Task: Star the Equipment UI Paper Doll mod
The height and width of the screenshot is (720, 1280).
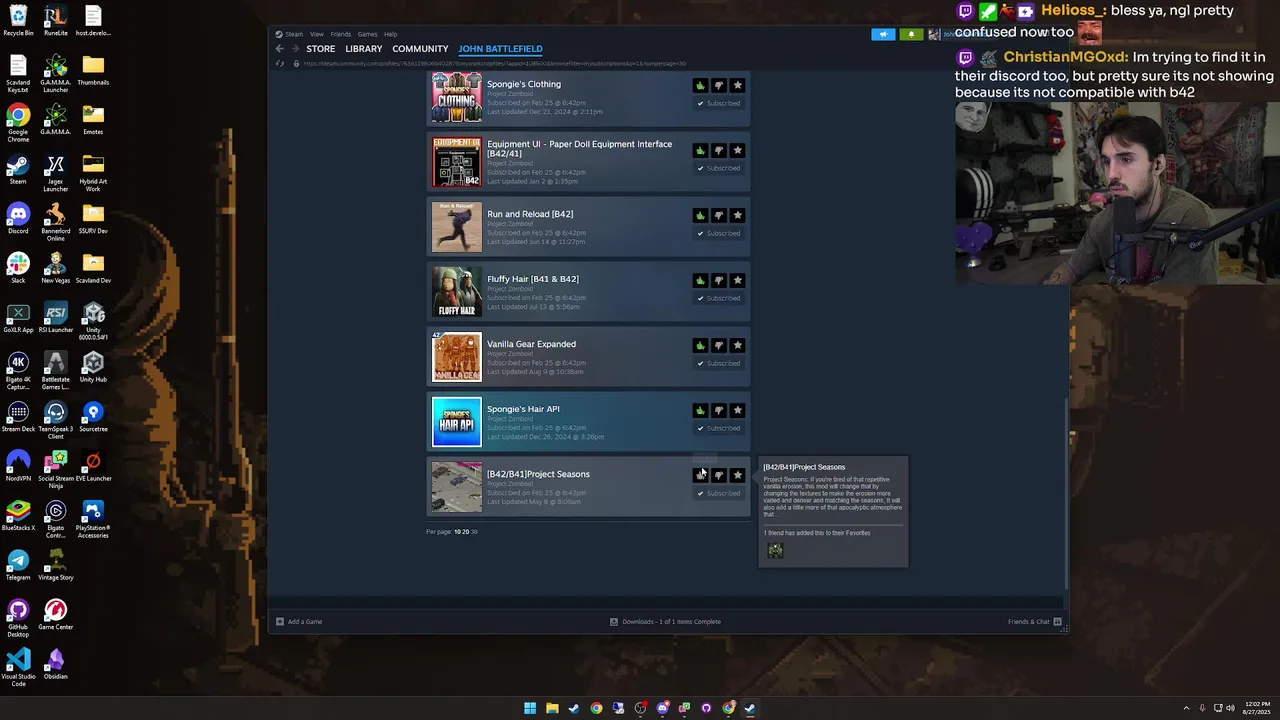Action: pos(737,150)
